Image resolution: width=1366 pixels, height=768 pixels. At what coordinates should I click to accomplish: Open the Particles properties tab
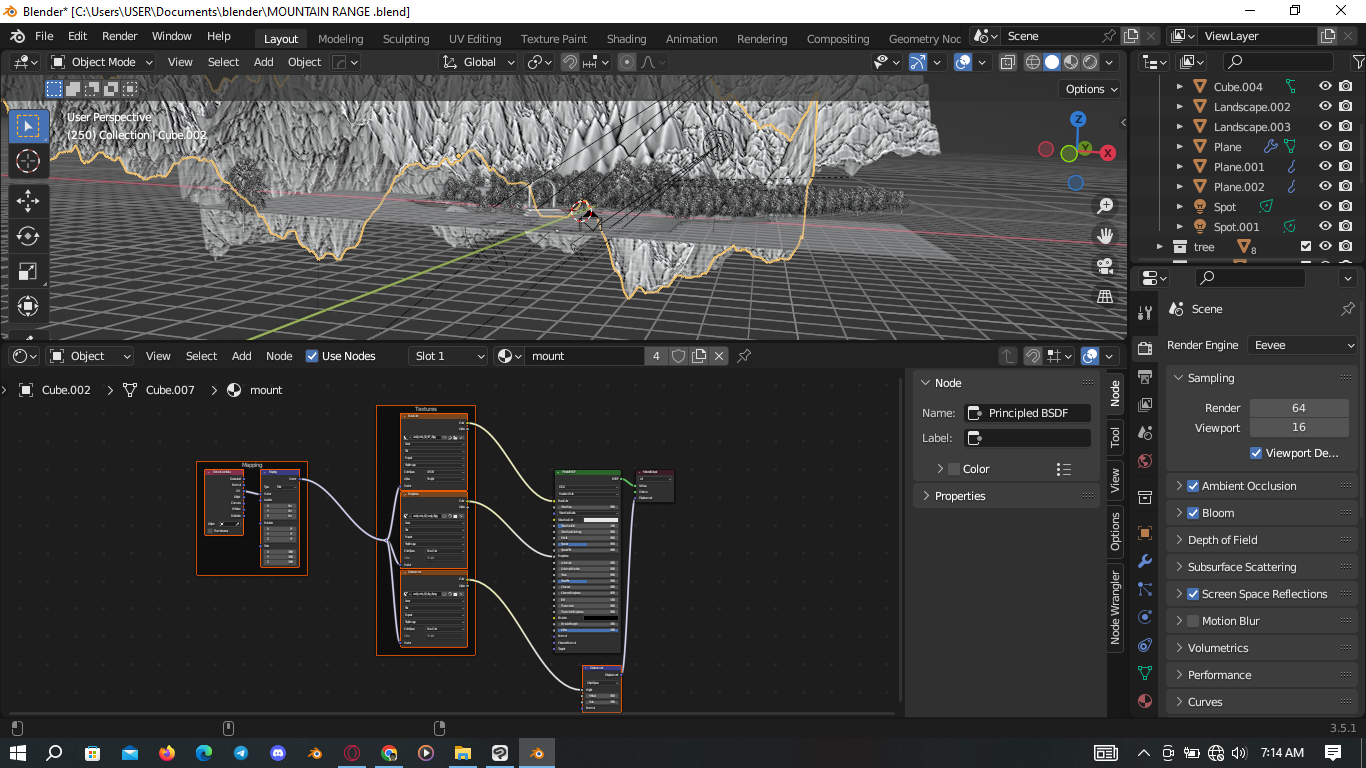1145,589
